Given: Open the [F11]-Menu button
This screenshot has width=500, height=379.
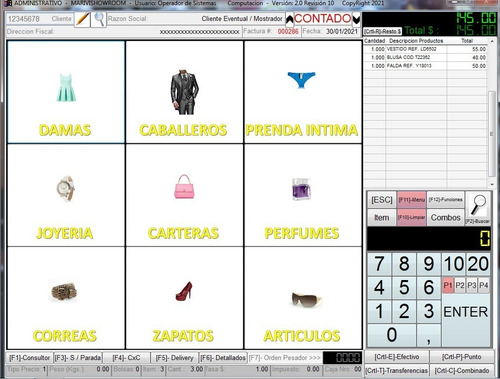Looking at the screenshot, I should 412,200.
